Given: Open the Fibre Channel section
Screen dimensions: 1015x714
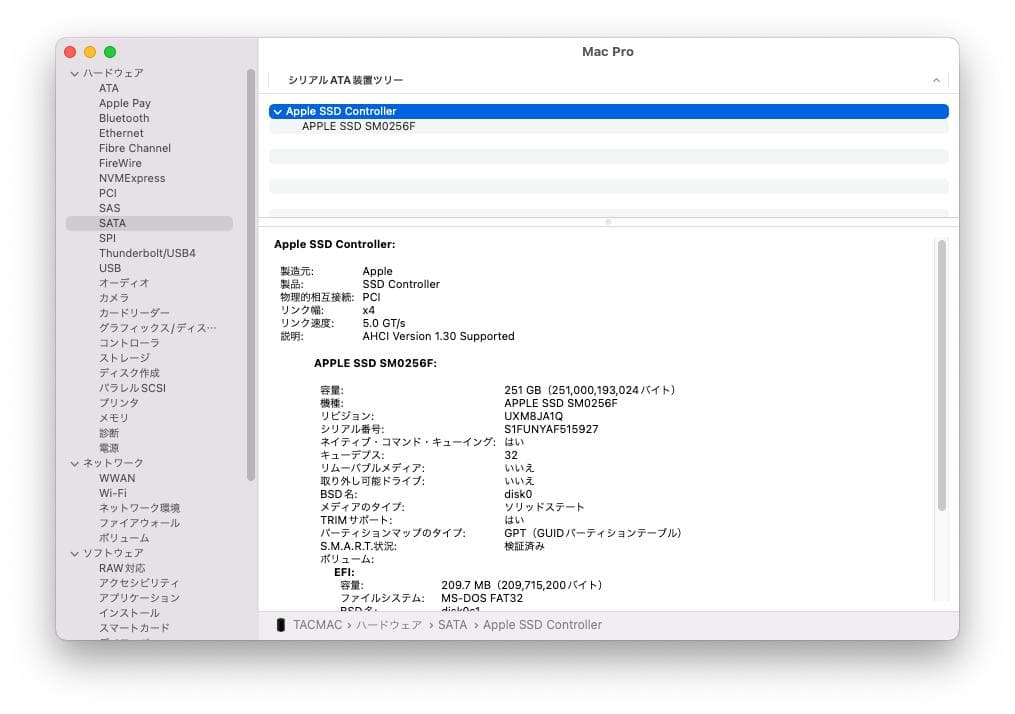Looking at the screenshot, I should [x=134, y=147].
